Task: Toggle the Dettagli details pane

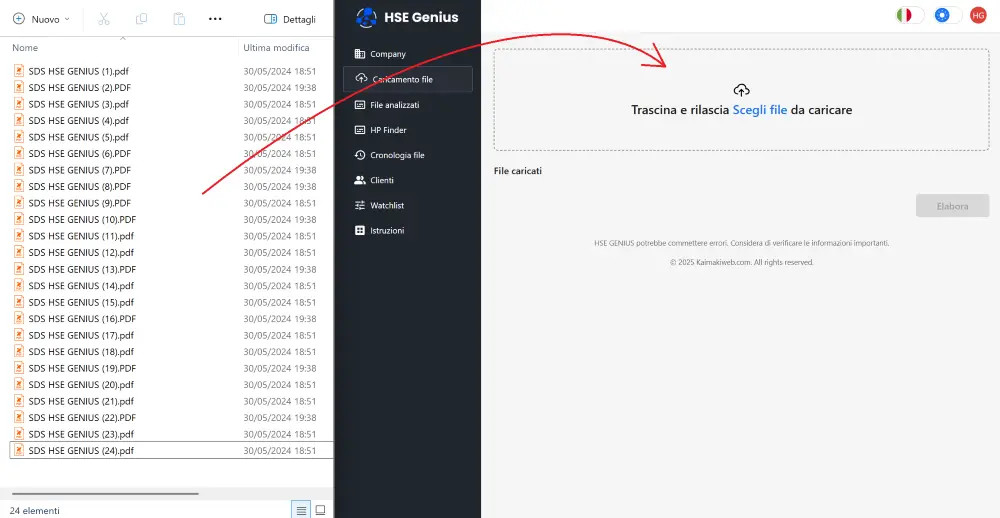Action: click(290, 19)
